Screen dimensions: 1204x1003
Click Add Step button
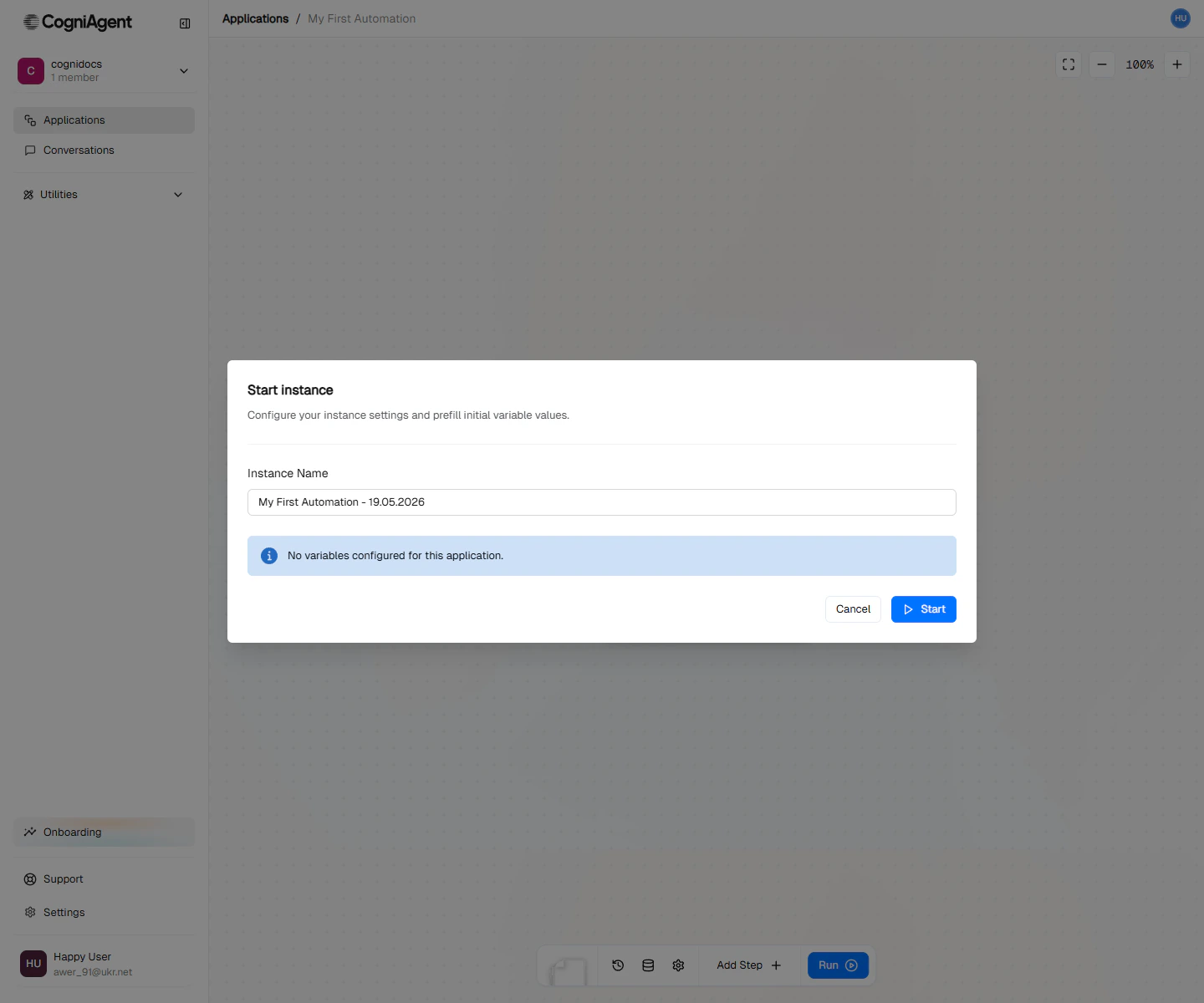tap(749, 965)
